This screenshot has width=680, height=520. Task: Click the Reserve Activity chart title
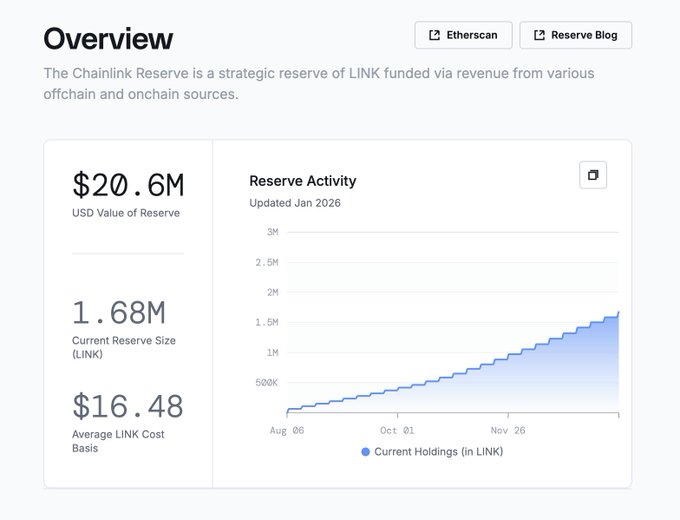point(302,181)
